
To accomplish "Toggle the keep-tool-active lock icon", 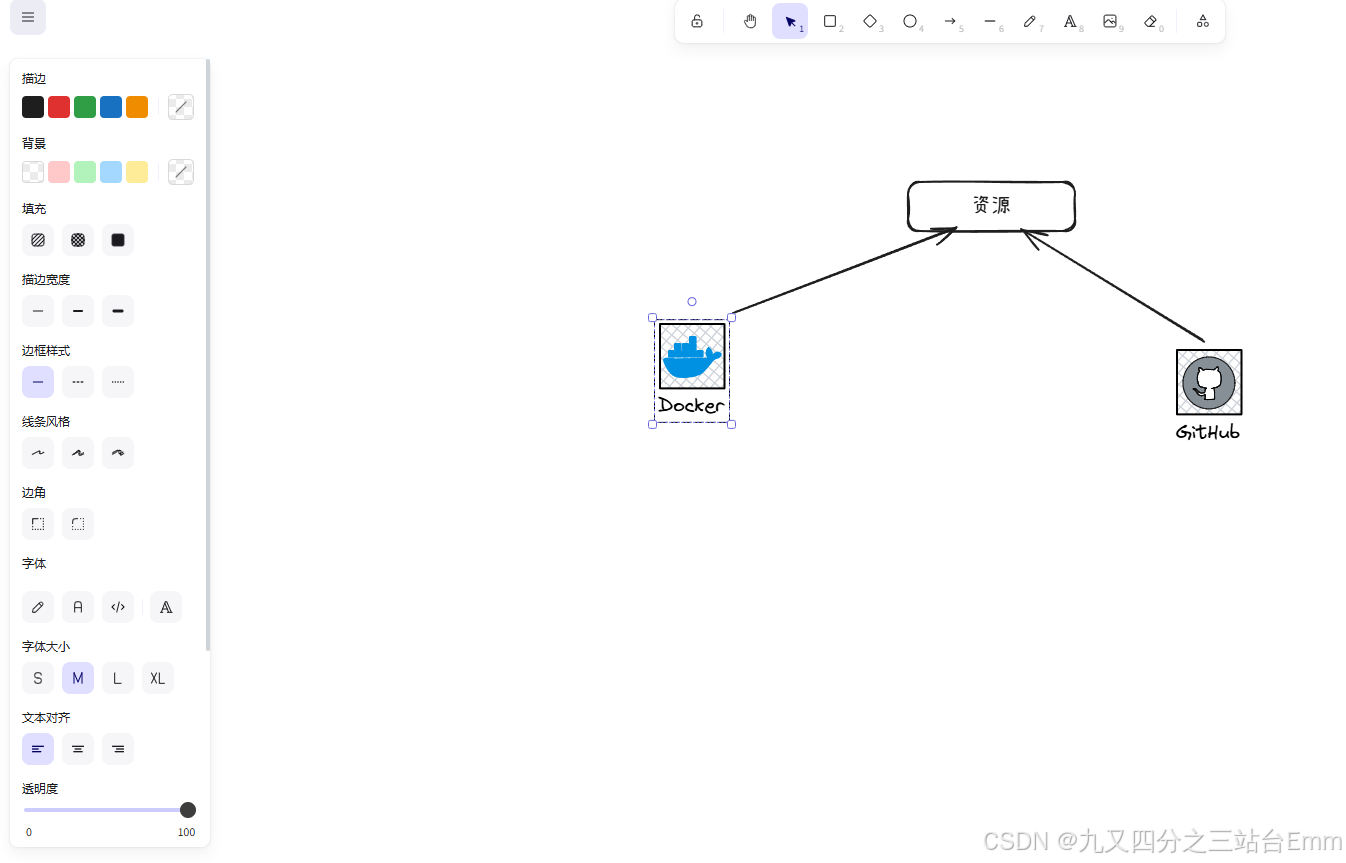I will coord(697,21).
